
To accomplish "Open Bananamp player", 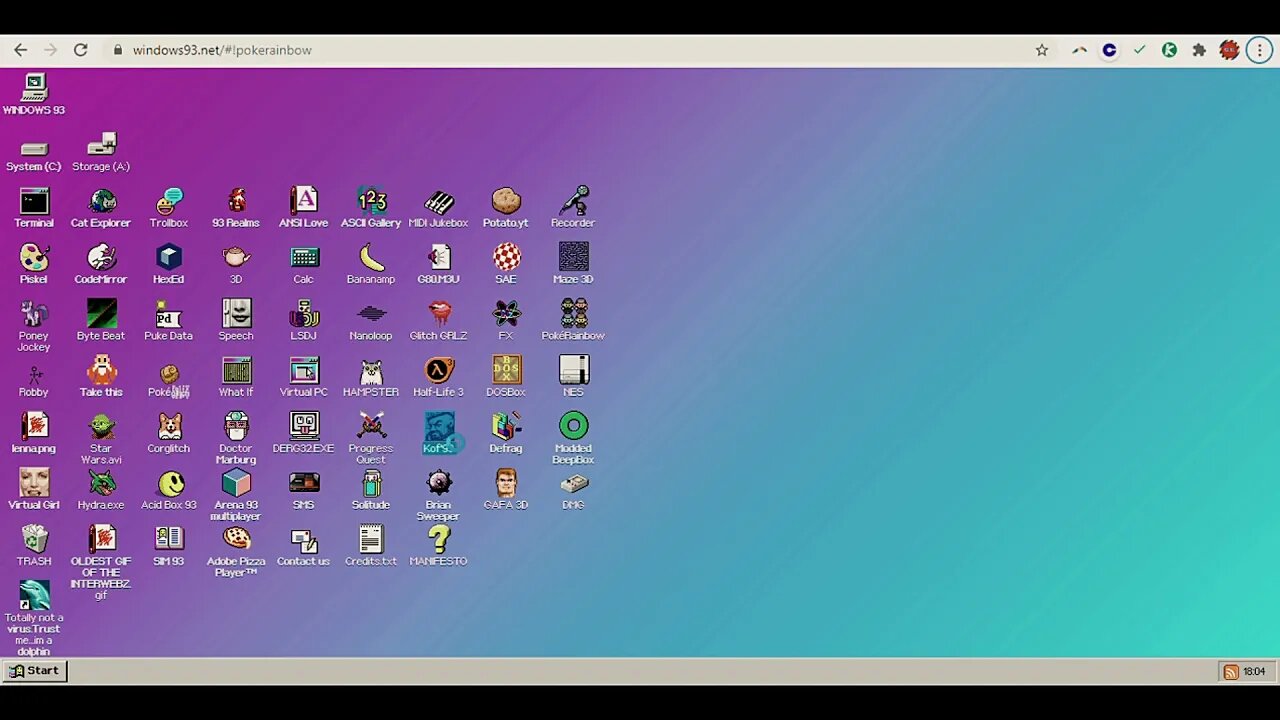I will (371, 264).
